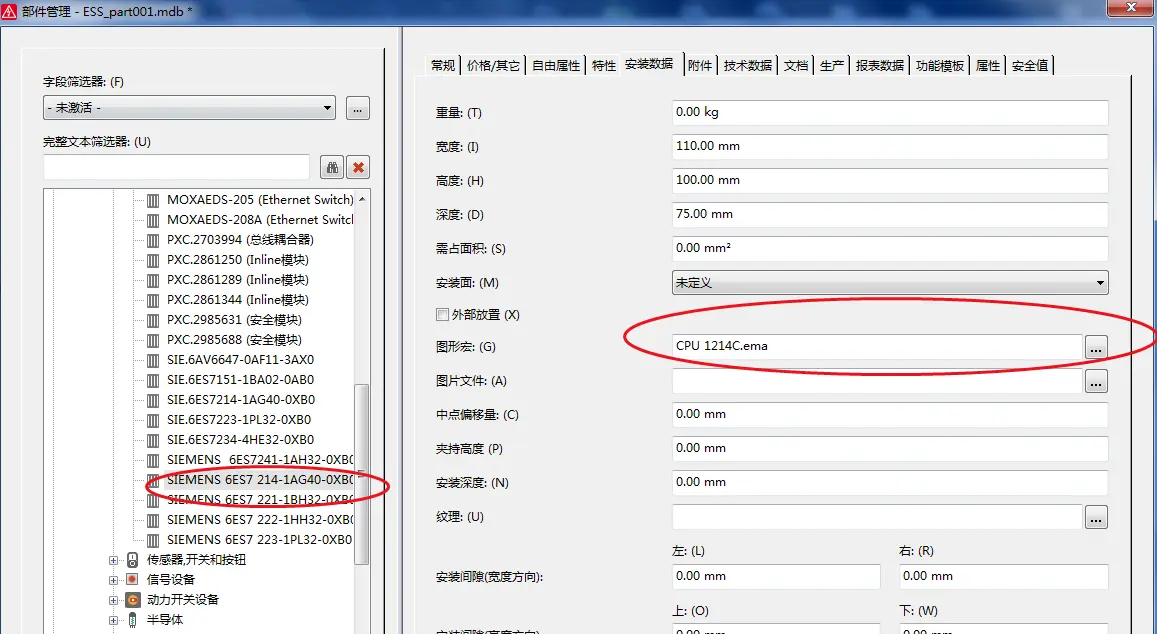Click the part icon beside PXC.2861289

click(153, 280)
